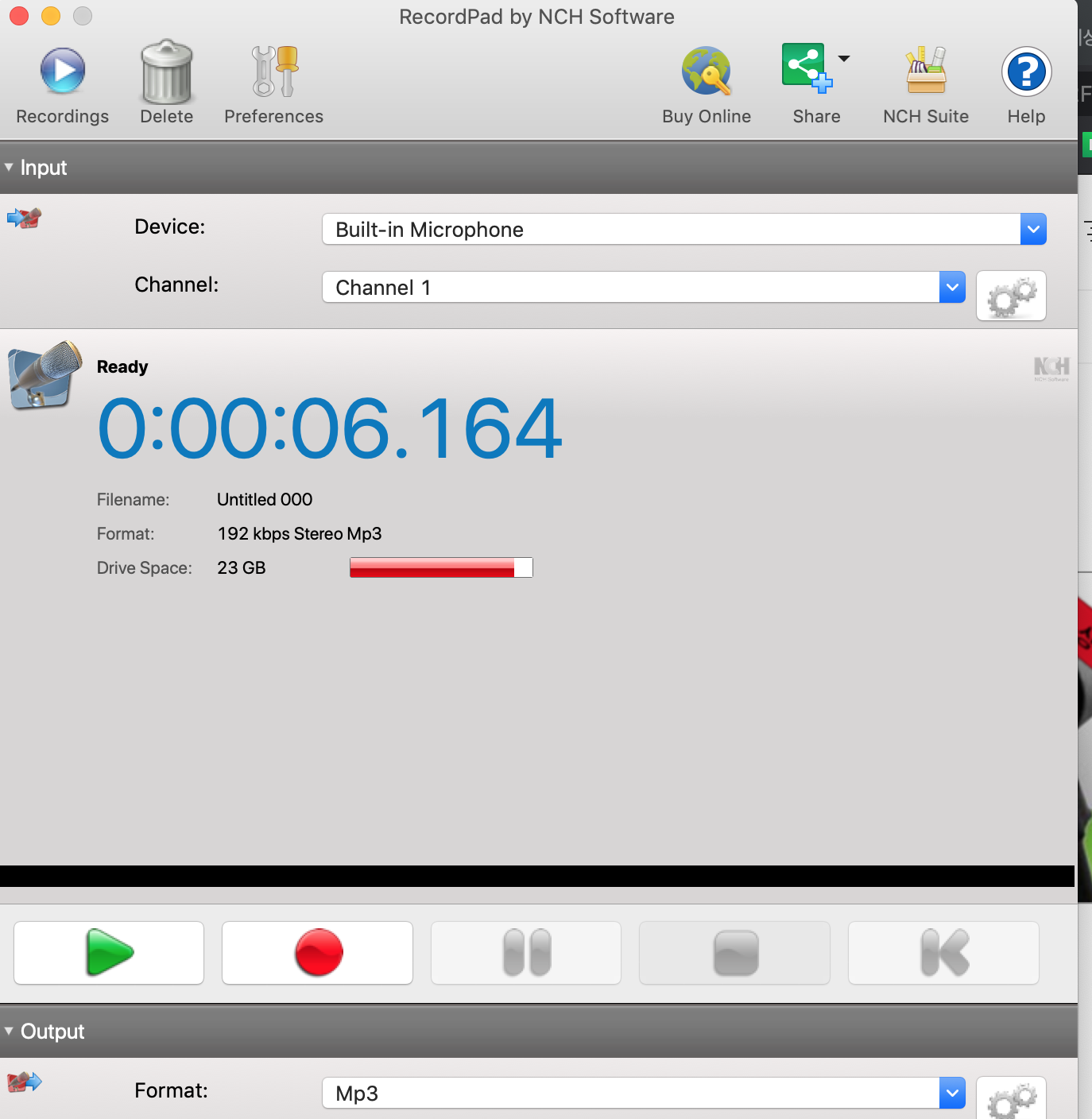Image resolution: width=1092 pixels, height=1119 pixels.
Task: Minimize RecordPad with the yellow button
Action: pos(51,16)
